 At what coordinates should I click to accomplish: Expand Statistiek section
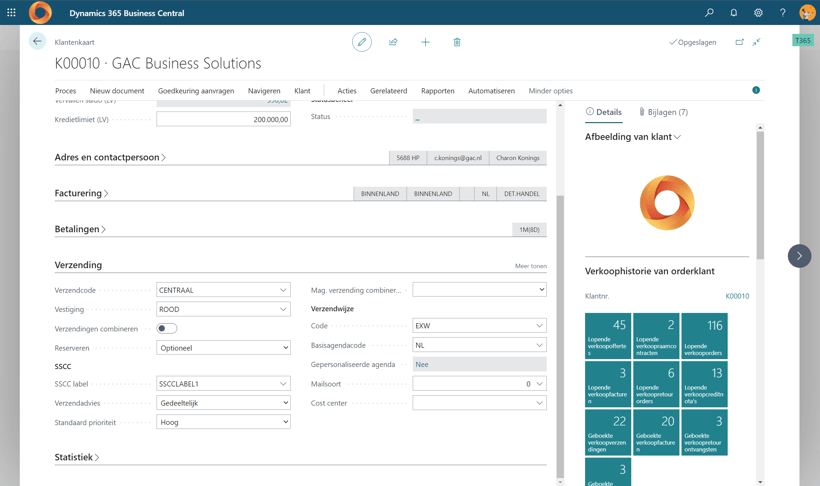(77, 457)
